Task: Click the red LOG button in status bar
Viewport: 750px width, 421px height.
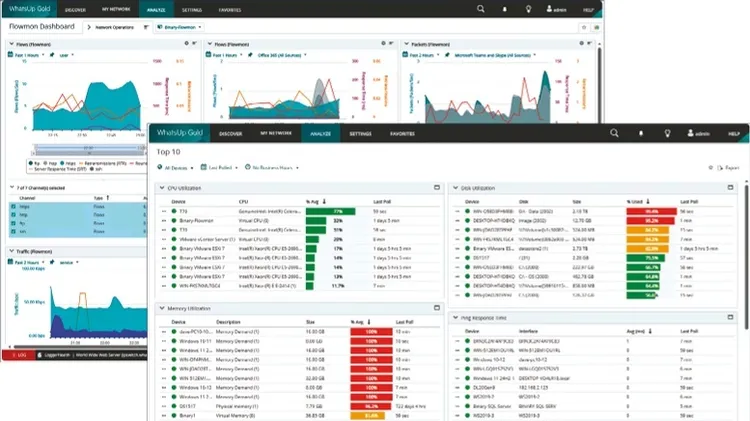Action: click(19, 355)
